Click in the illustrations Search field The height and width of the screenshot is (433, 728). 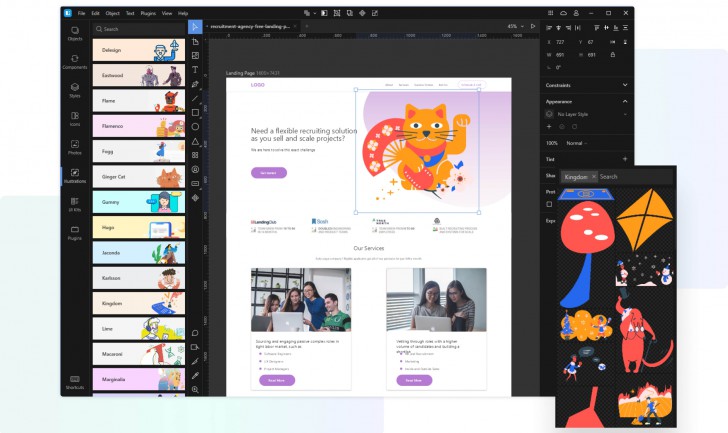(x=139, y=29)
